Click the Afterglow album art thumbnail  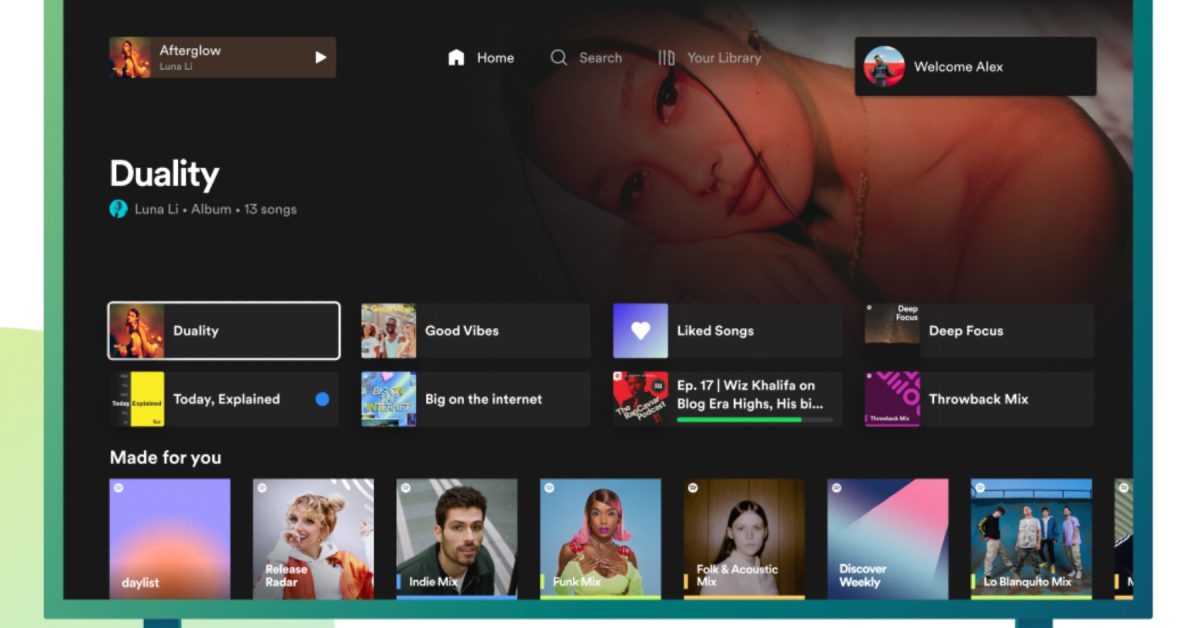(130, 58)
